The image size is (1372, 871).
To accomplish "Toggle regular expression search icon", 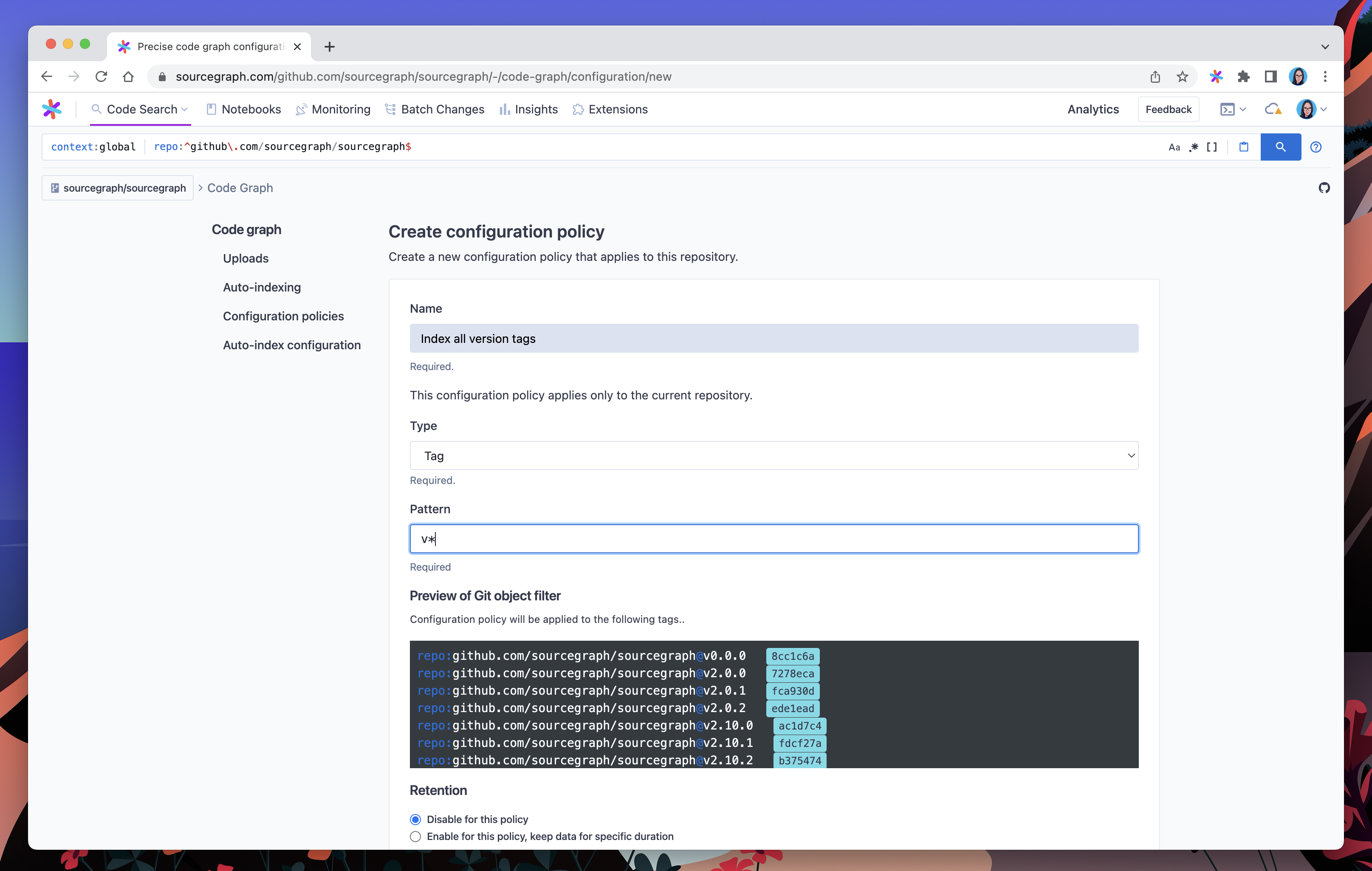I will (1194, 147).
